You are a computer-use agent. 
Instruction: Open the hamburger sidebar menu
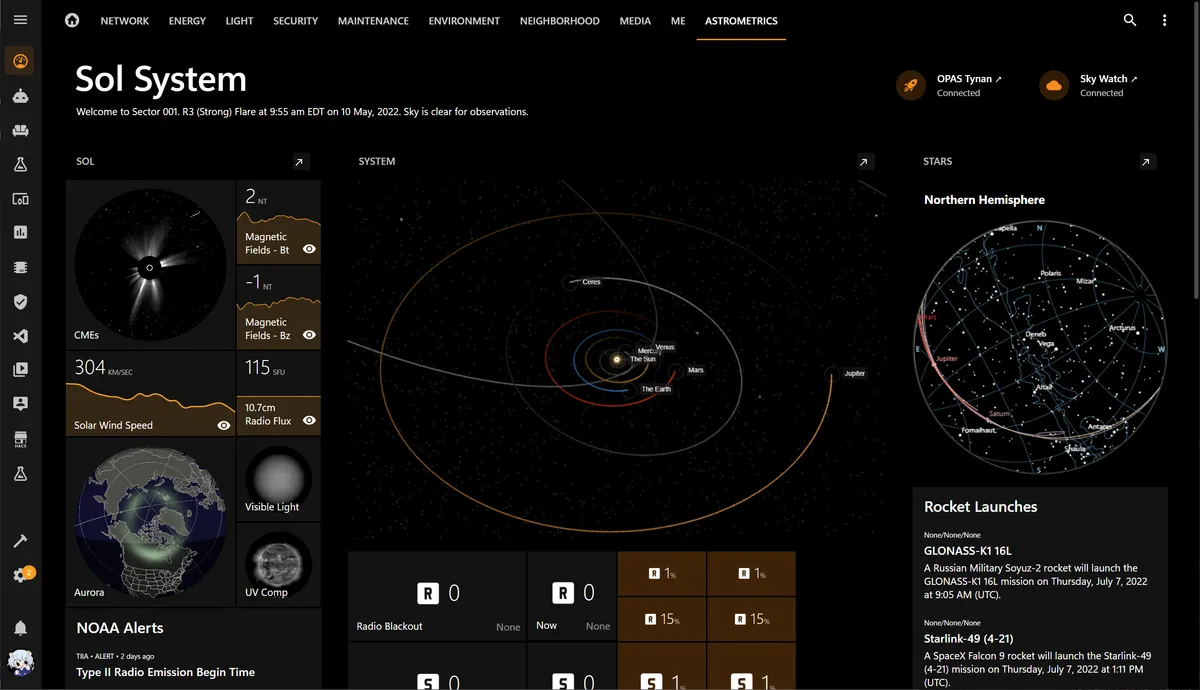(20, 20)
